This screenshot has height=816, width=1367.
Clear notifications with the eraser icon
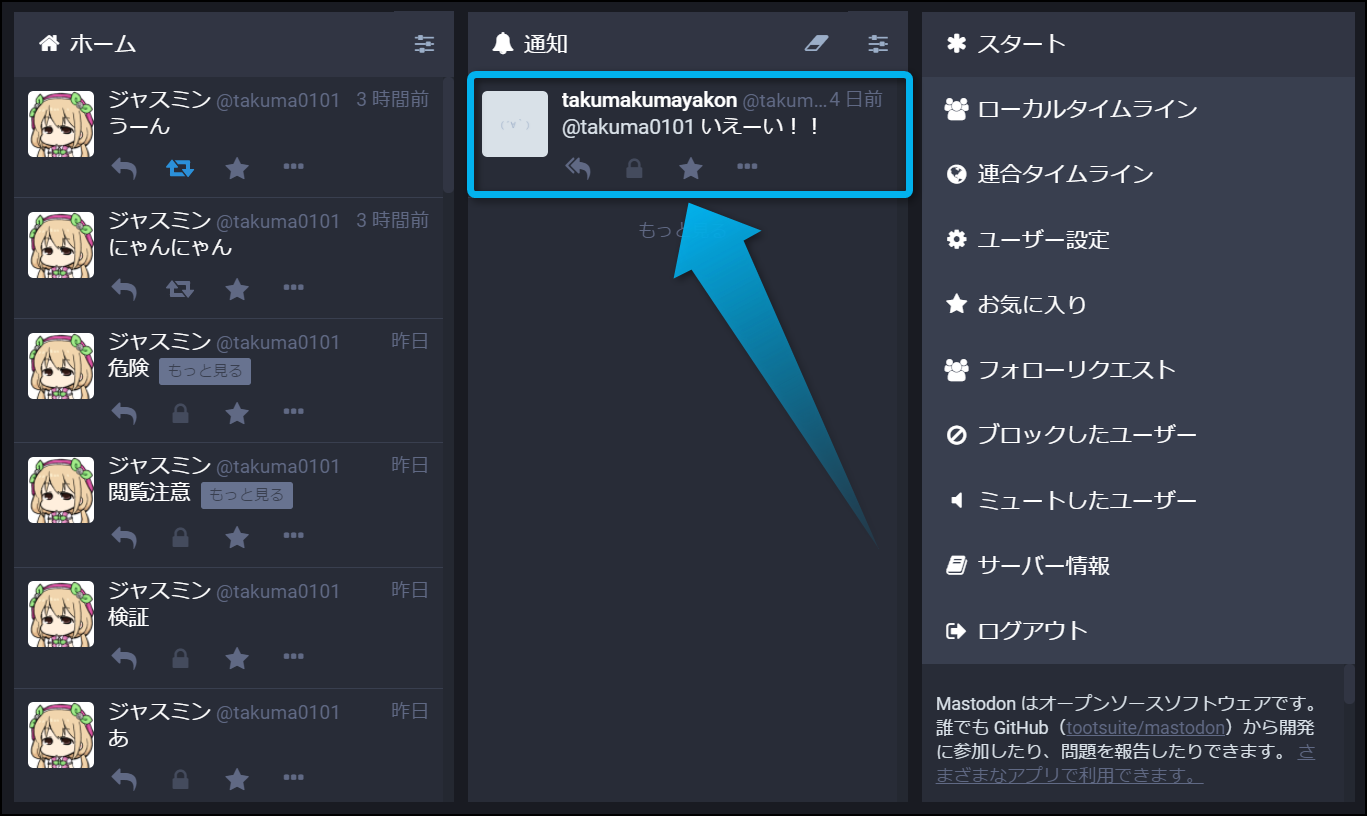817,43
